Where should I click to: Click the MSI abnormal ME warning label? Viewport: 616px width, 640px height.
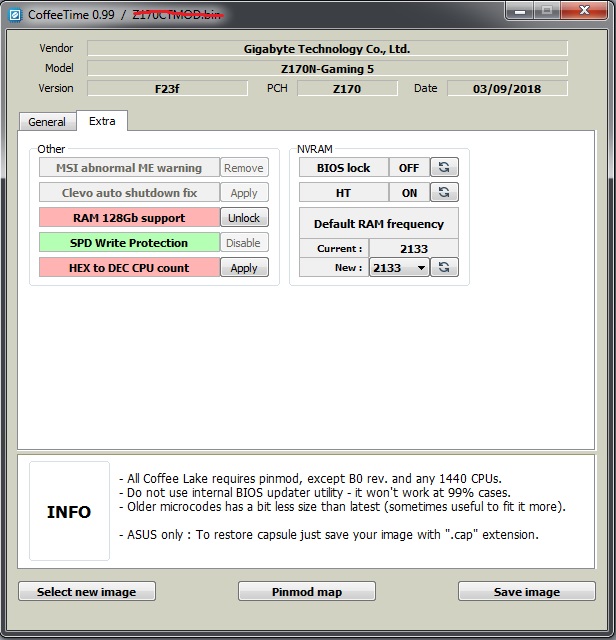129,168
